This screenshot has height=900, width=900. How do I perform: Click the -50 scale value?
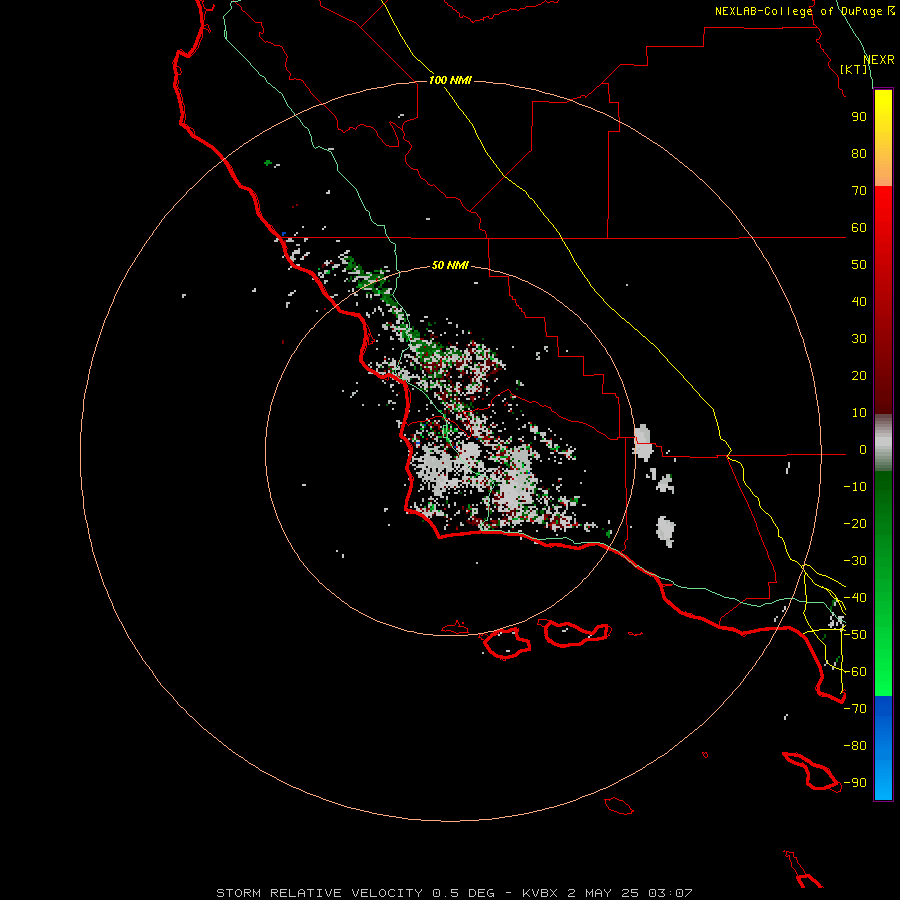tap(855, 635)
